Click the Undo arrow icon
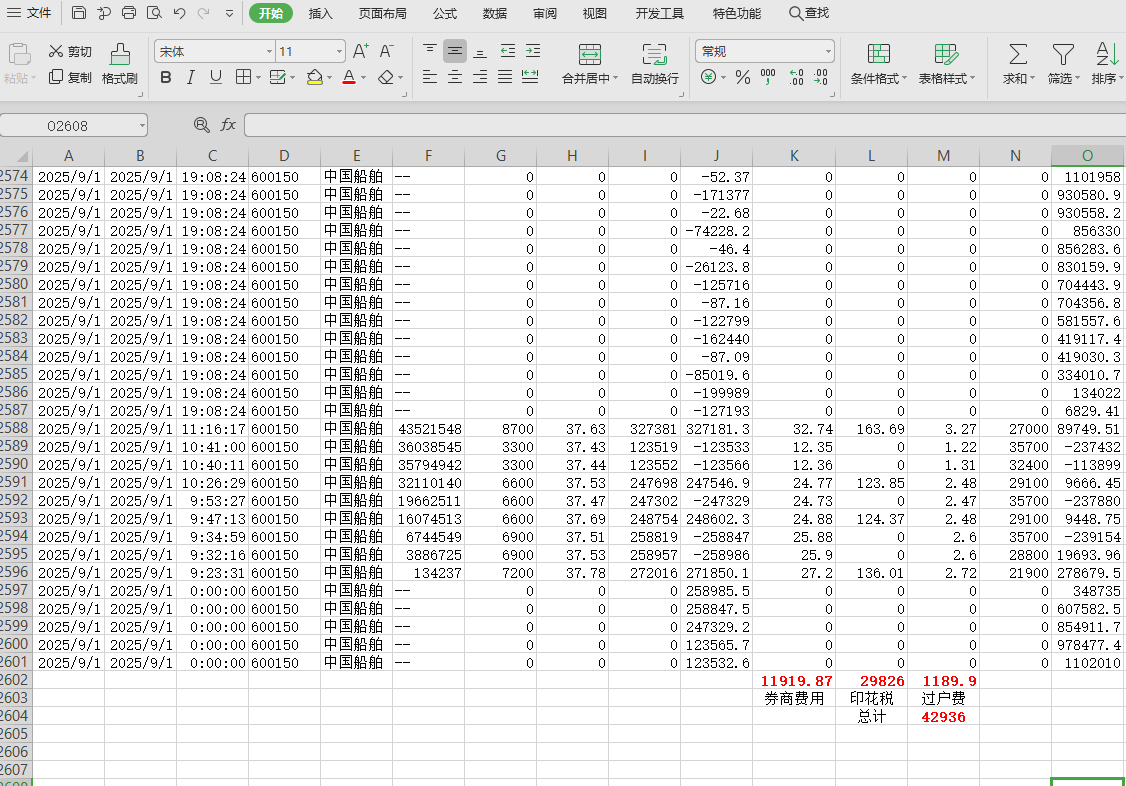1126x786 pixels. [x=179, y=13]
